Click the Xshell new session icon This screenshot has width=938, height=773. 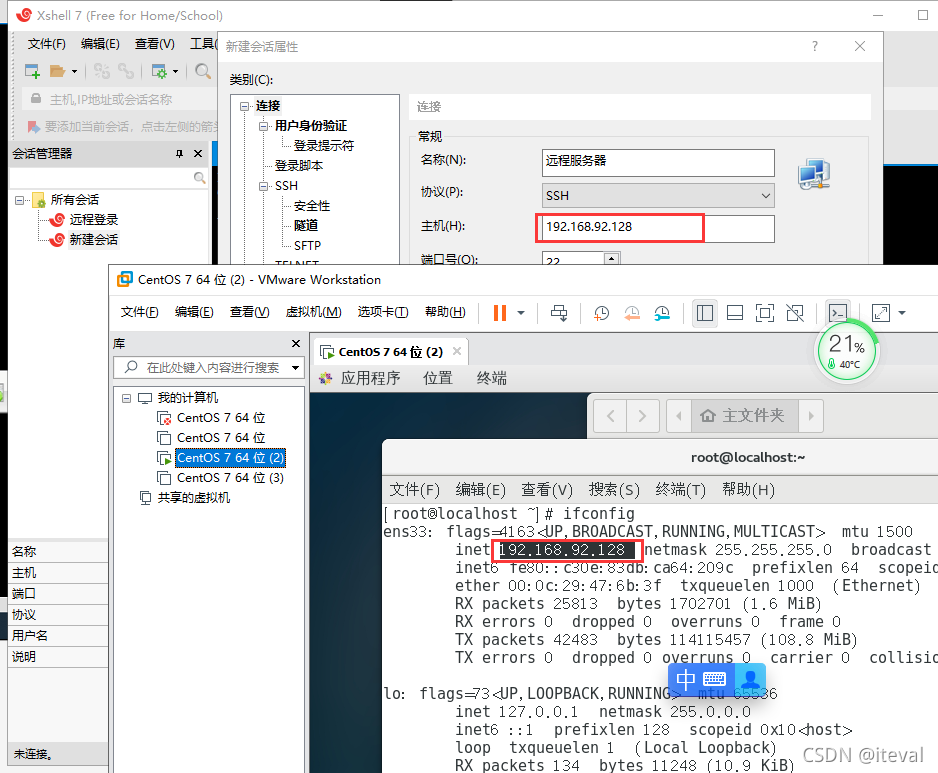[32, 71]
